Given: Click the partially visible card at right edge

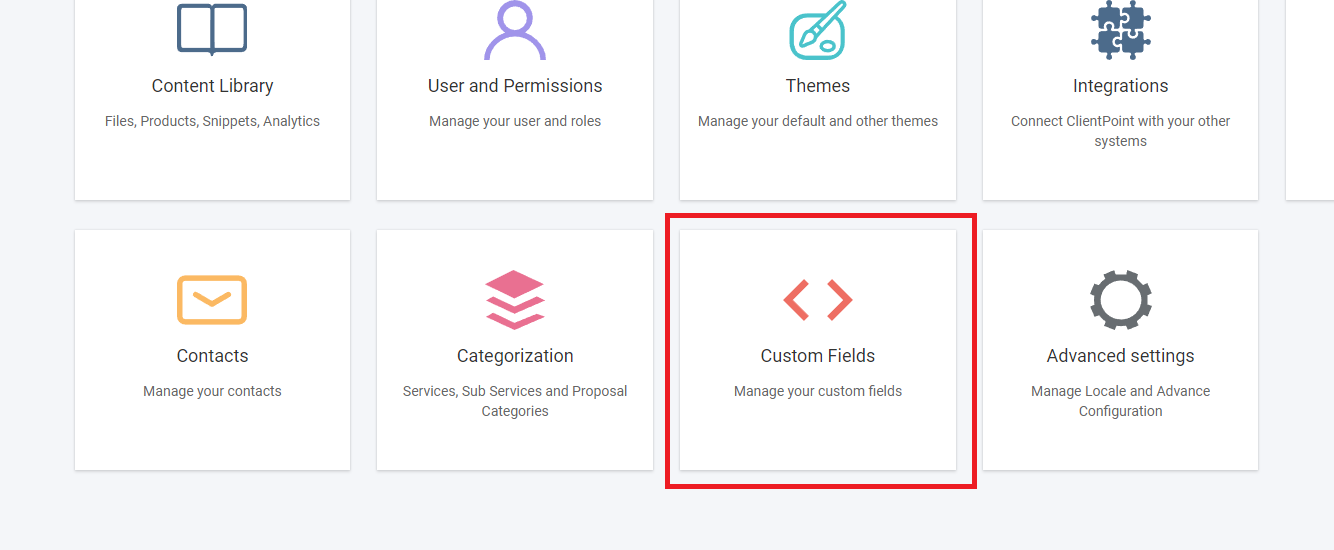Looking at the screenshot, I should 1310,100.
